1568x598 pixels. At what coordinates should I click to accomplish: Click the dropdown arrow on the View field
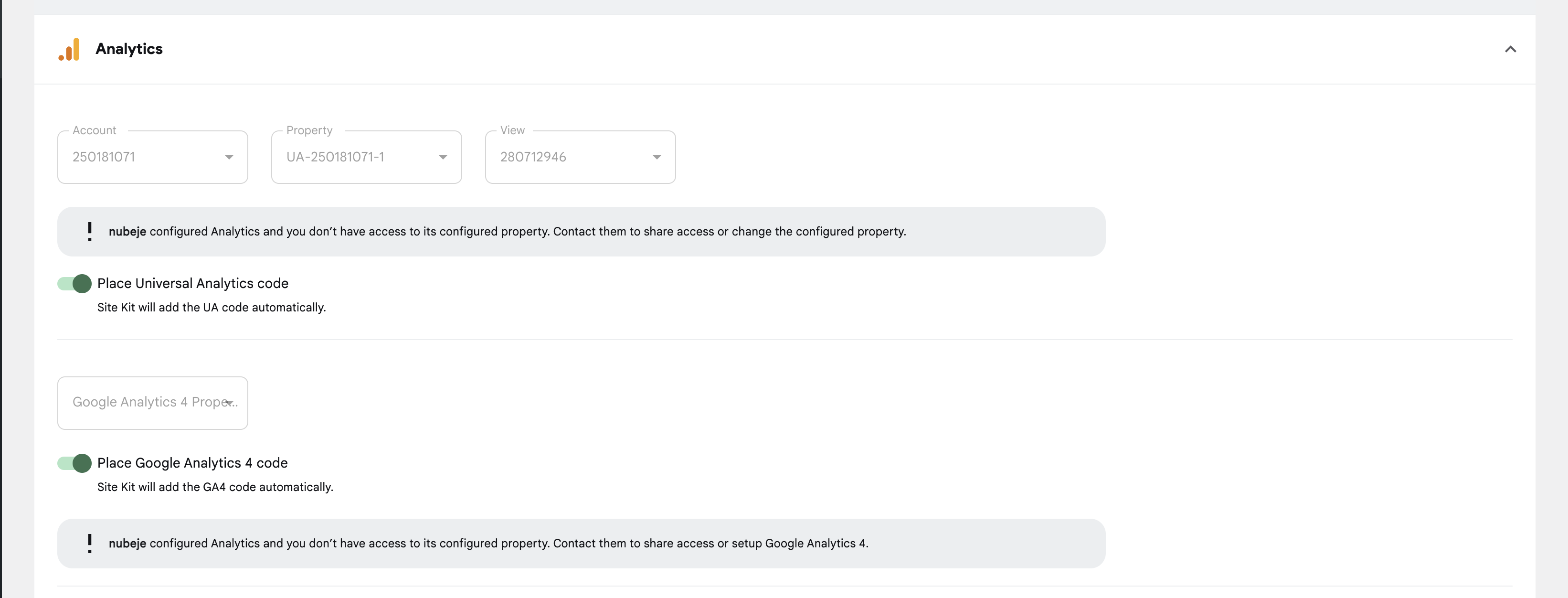pos(657,157)
